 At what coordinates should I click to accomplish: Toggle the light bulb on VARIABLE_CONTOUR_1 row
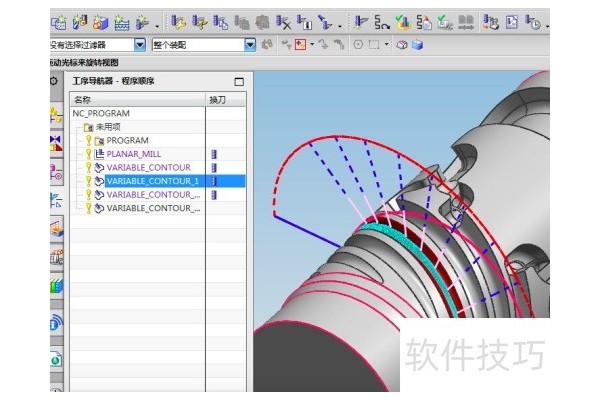(88, 181)
